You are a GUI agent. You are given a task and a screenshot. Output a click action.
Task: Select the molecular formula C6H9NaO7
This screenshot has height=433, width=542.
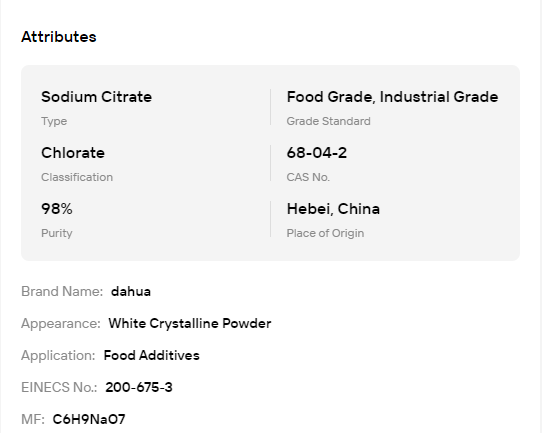[x=89, y=419]
